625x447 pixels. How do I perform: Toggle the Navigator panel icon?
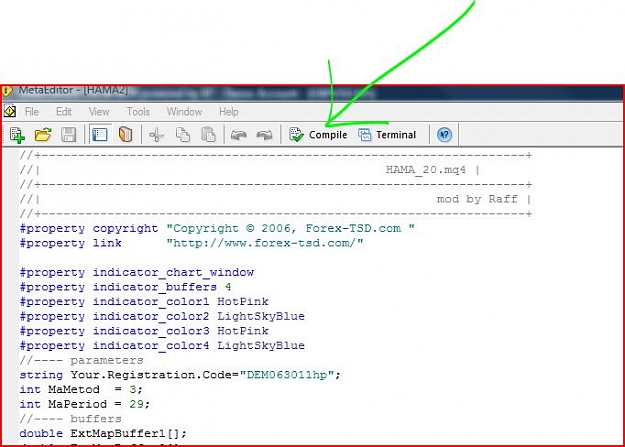click(100, 135)
